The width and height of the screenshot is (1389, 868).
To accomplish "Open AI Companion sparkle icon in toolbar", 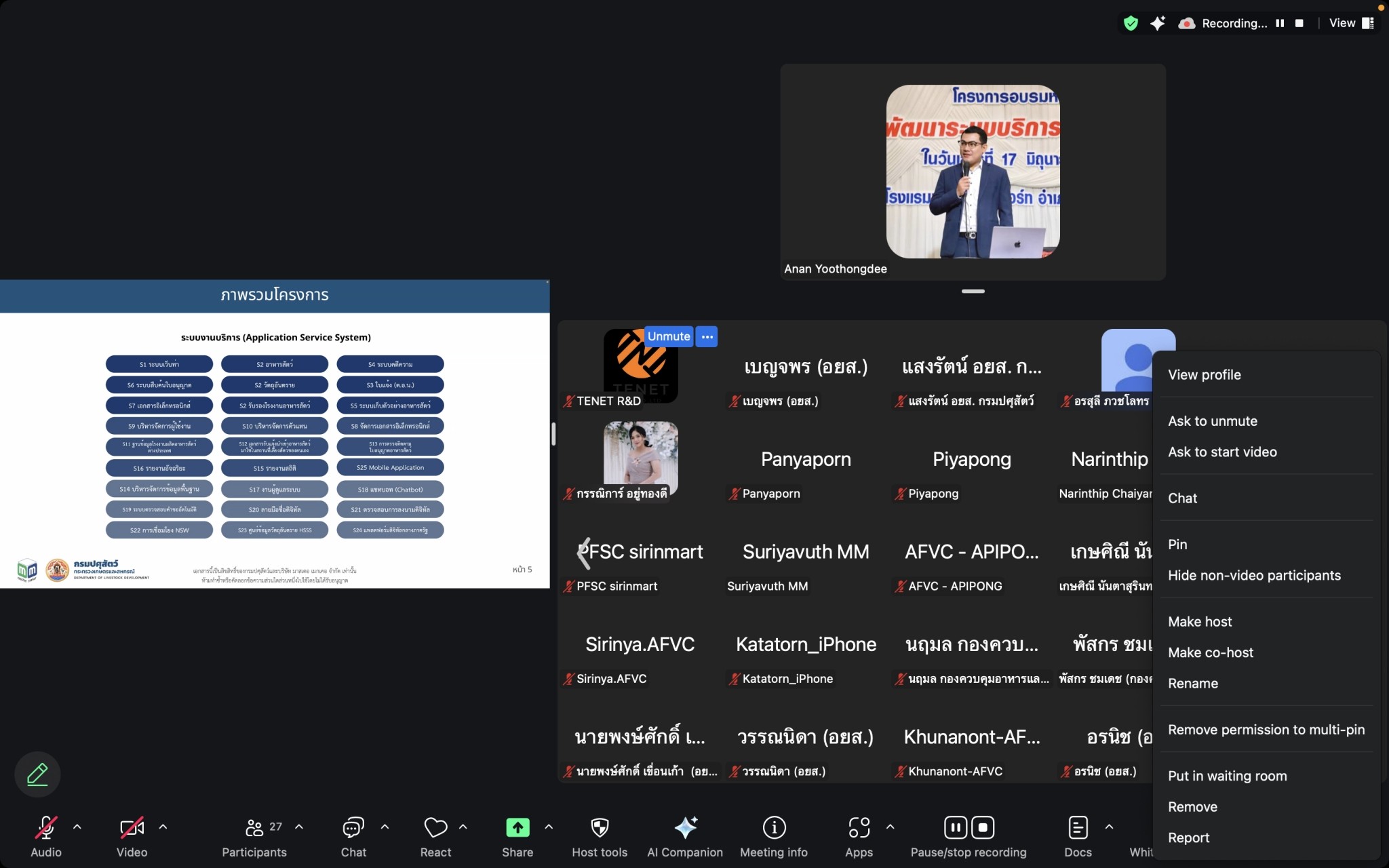I will pos(685,827).
